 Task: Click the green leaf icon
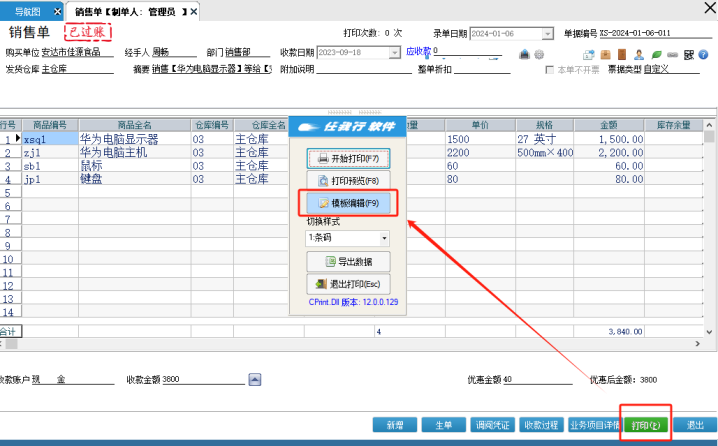point(656,55)
